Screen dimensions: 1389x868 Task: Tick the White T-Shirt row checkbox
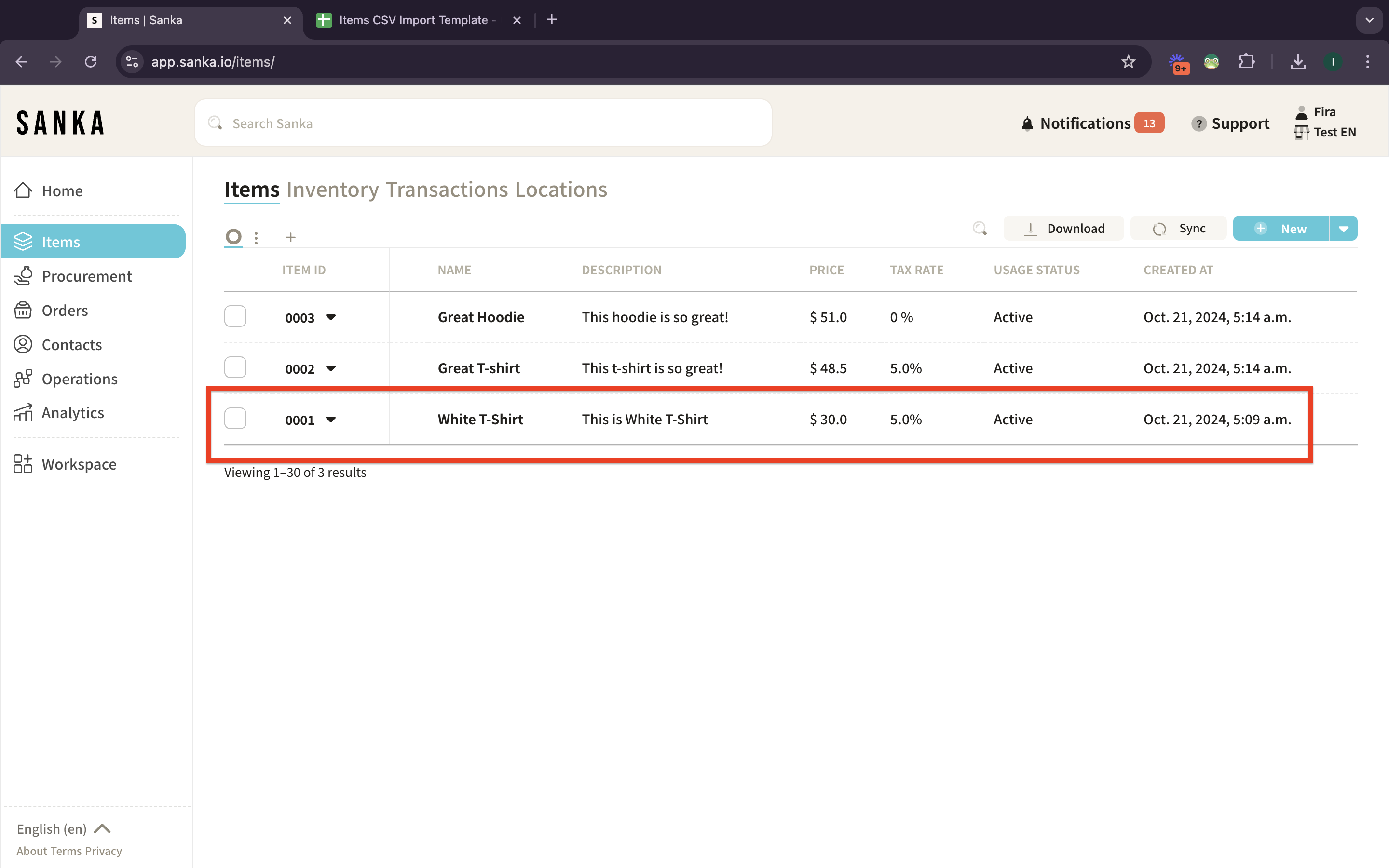235,419
